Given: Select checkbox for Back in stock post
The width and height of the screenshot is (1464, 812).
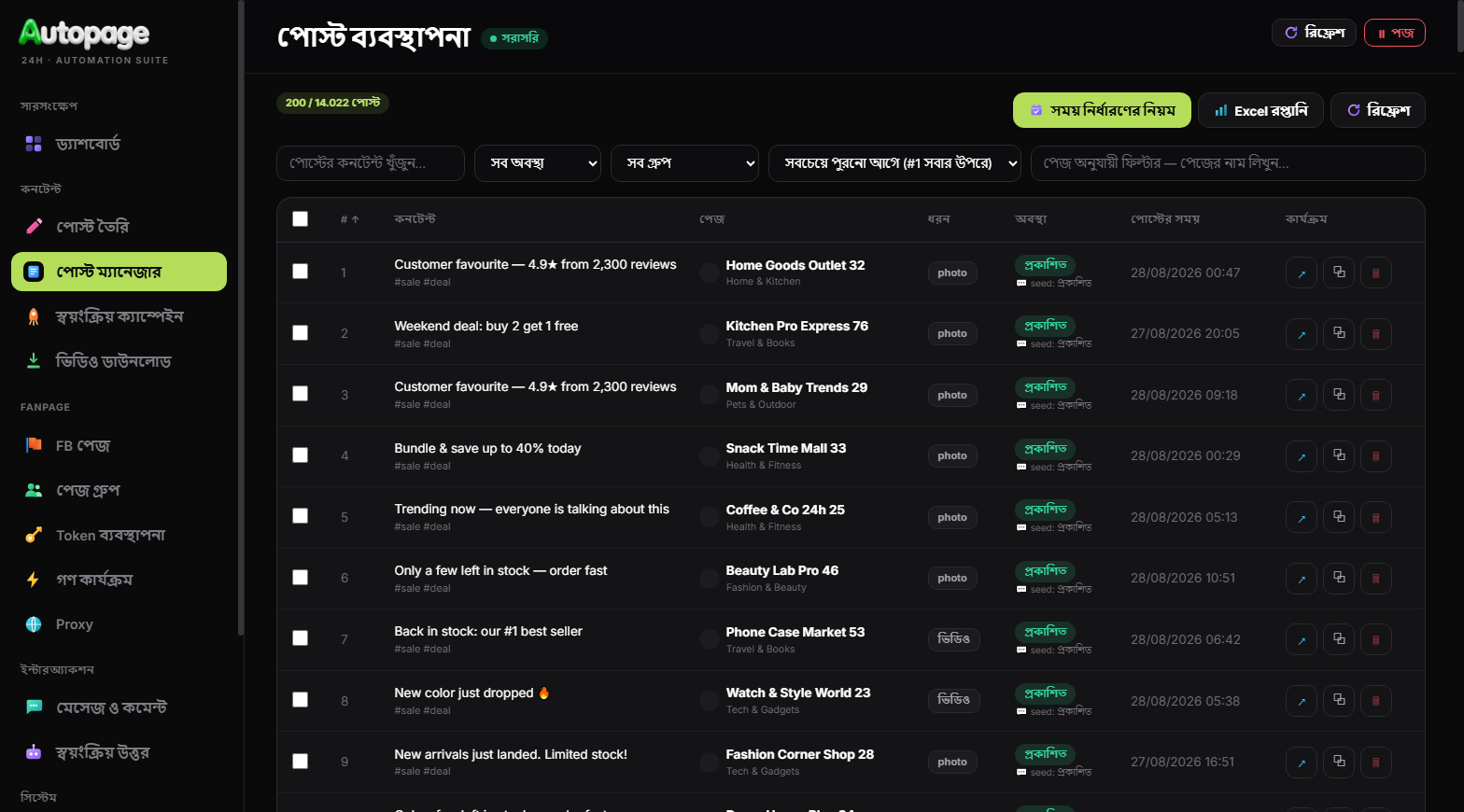Looking at the screenshot, I should click(x=300, y=637).
